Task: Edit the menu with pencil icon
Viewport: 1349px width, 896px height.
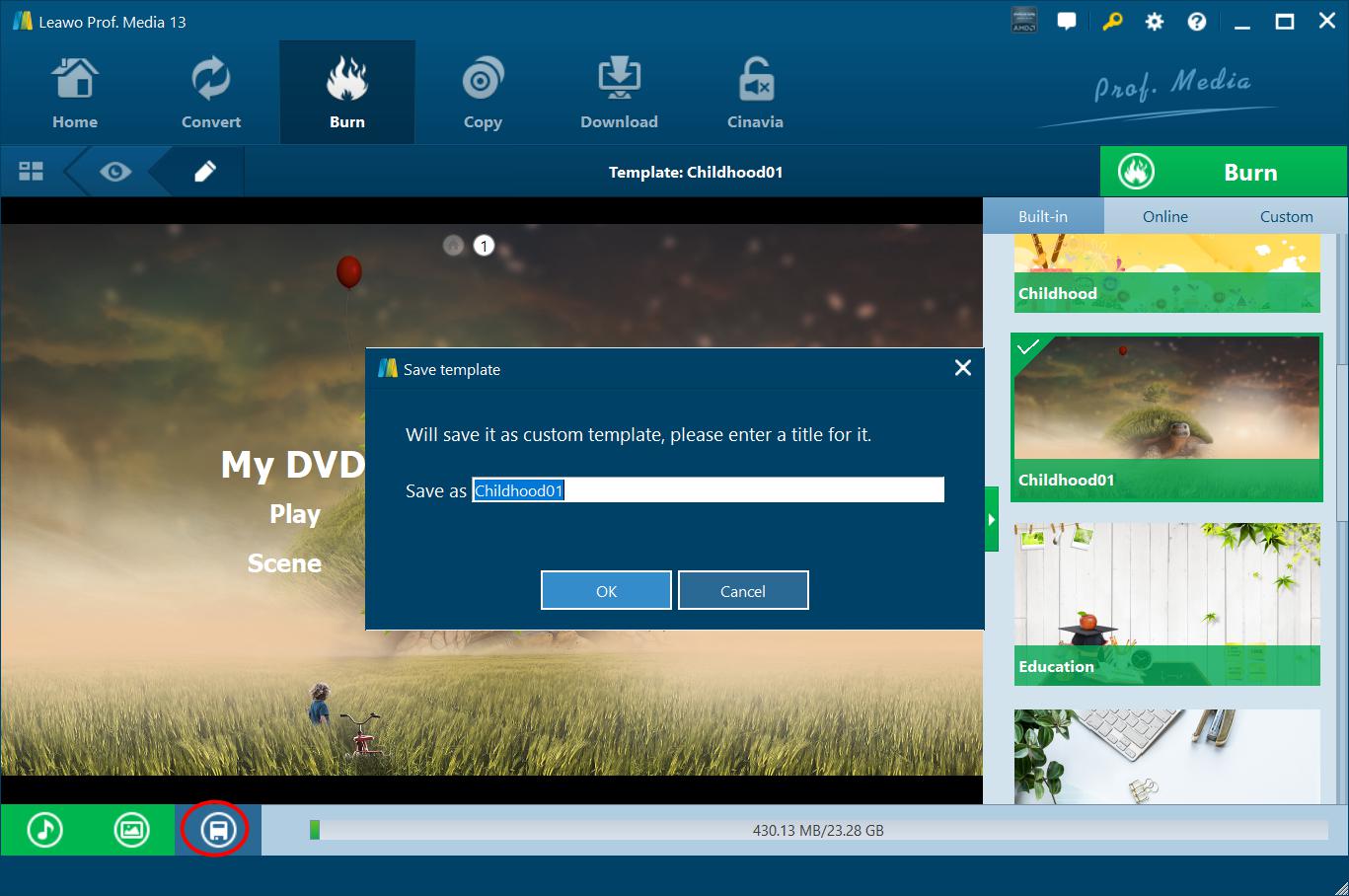Action: [204, 172]
